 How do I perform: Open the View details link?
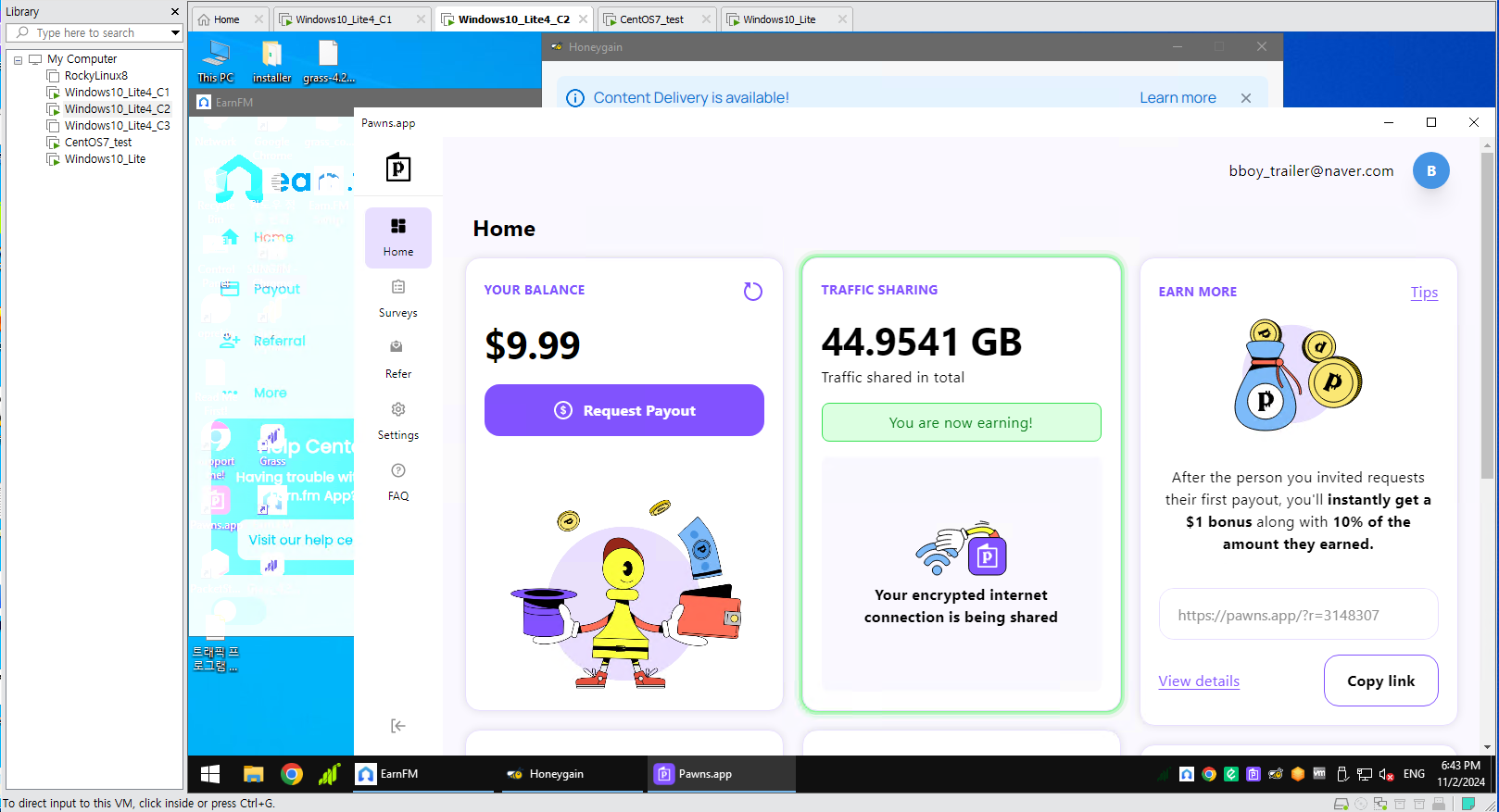(1199, 681)
